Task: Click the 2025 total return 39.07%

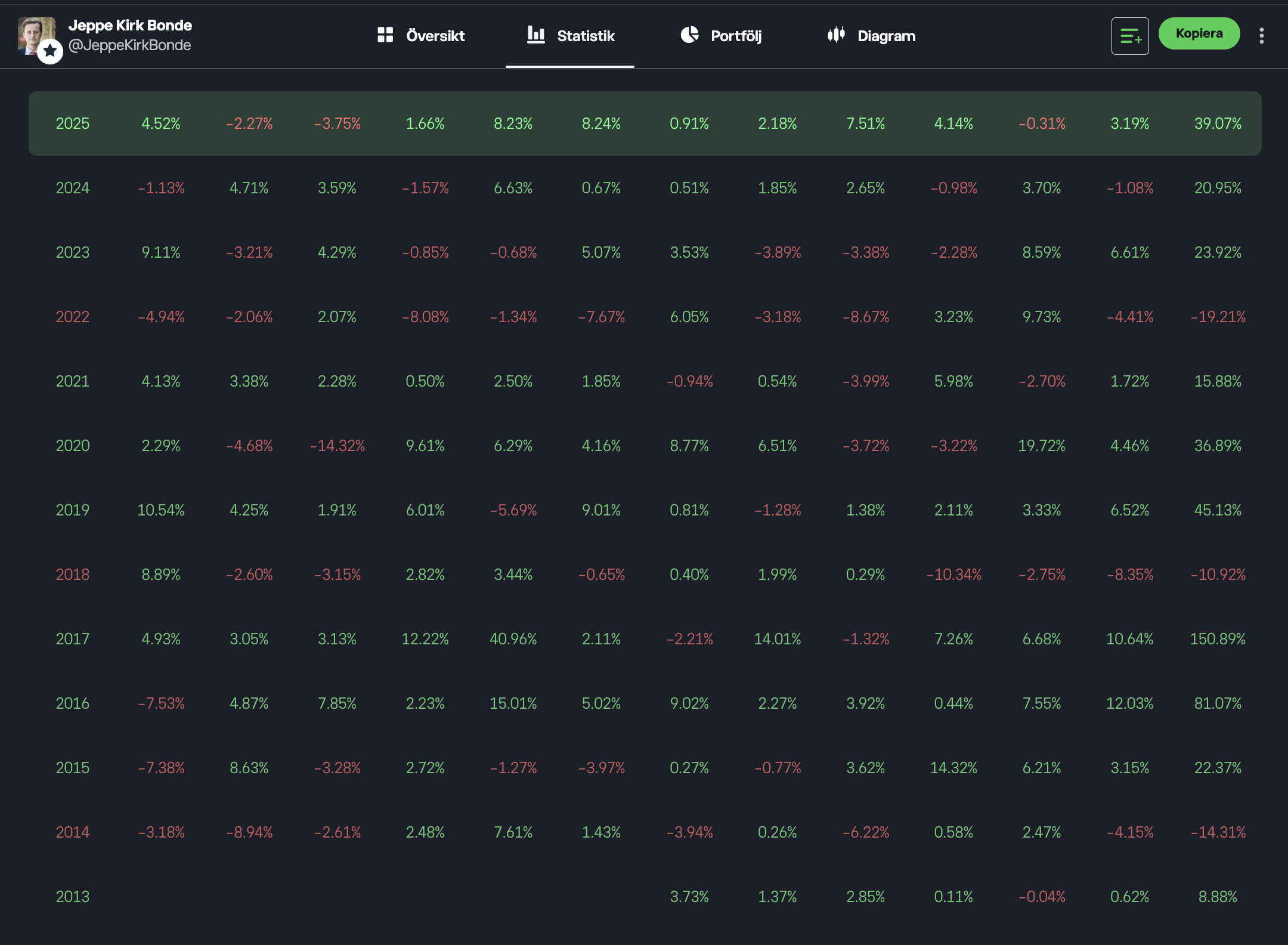Action: [x=1218, y=123]
